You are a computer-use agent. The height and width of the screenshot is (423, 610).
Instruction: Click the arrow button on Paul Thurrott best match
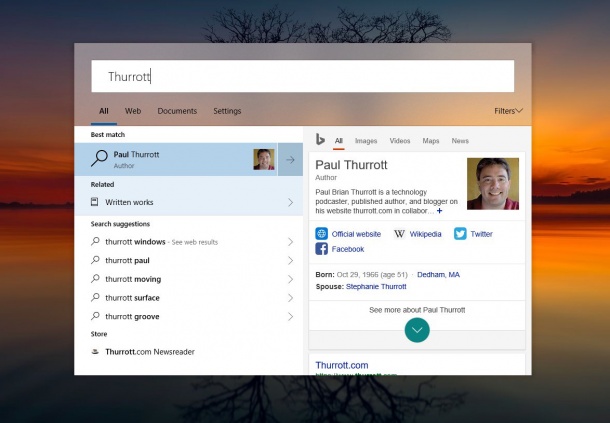click(290, 160)
